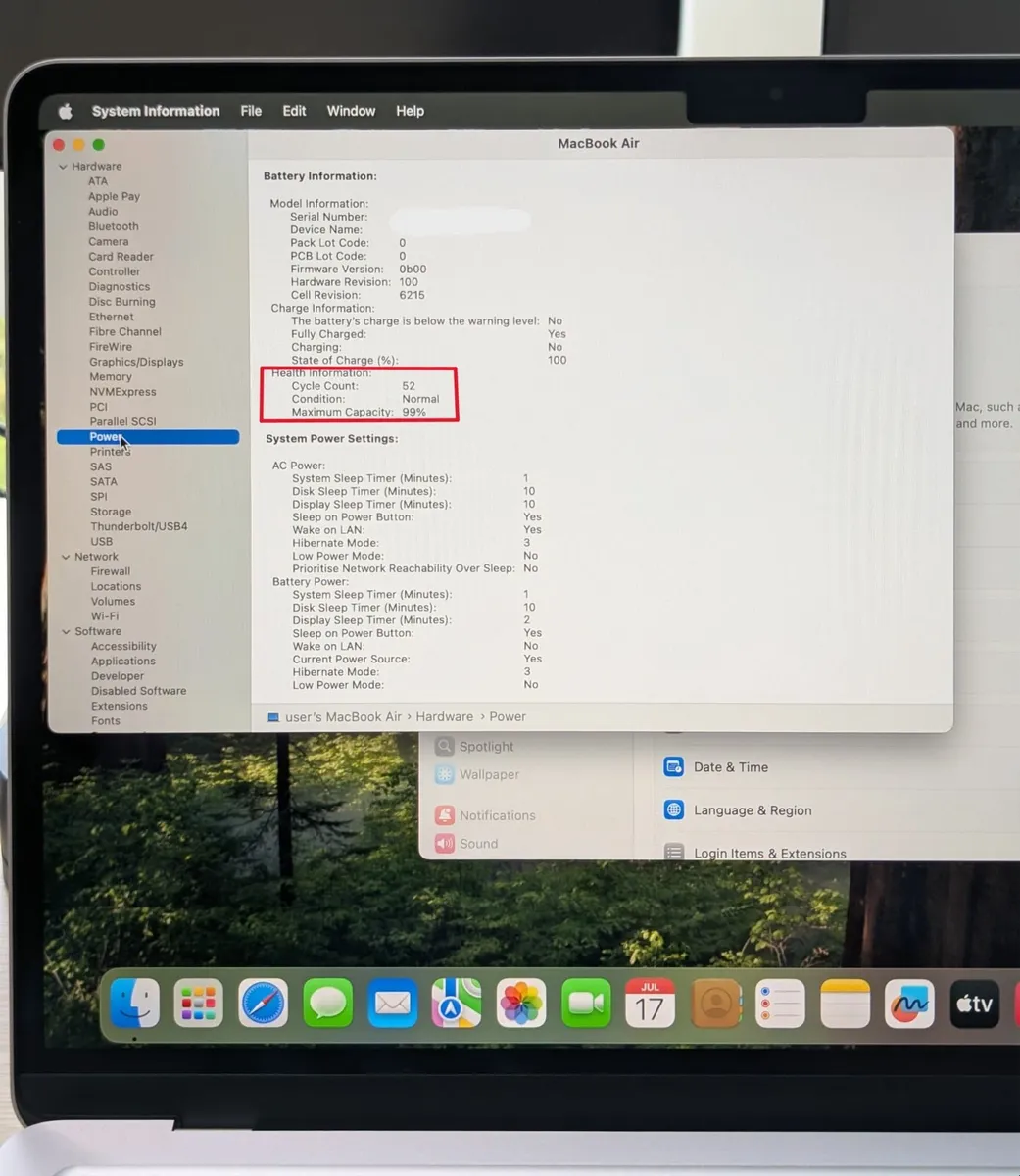Screen dimensions: 1020x1176
Task: Open the Window menu
Action: tap(351, 111)
